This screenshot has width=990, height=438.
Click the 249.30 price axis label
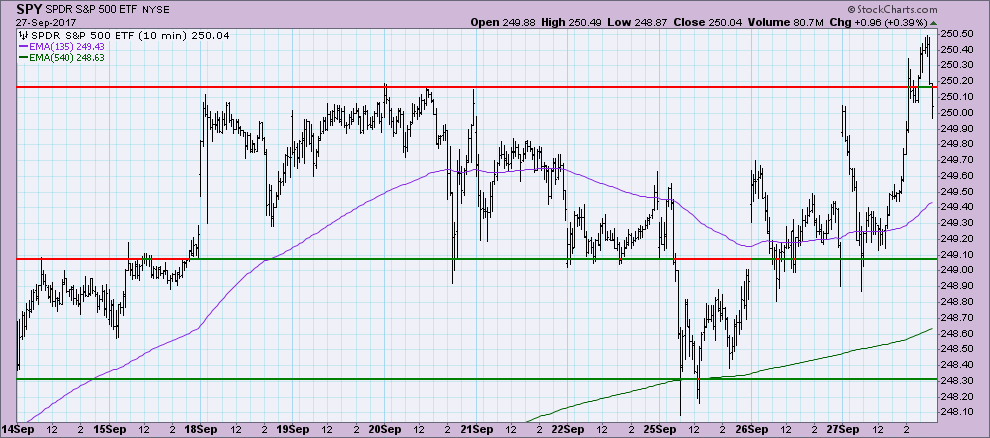(x=956, y=223)
